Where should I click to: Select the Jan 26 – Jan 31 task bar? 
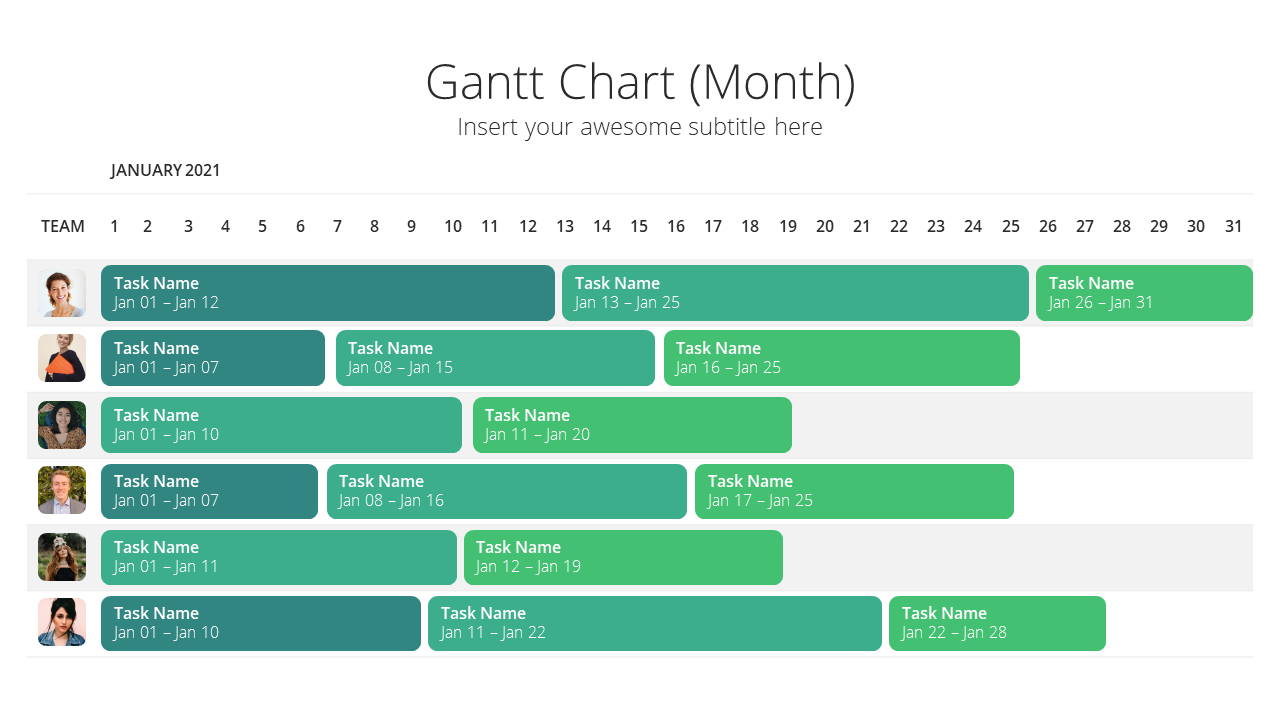(1144, 293)
